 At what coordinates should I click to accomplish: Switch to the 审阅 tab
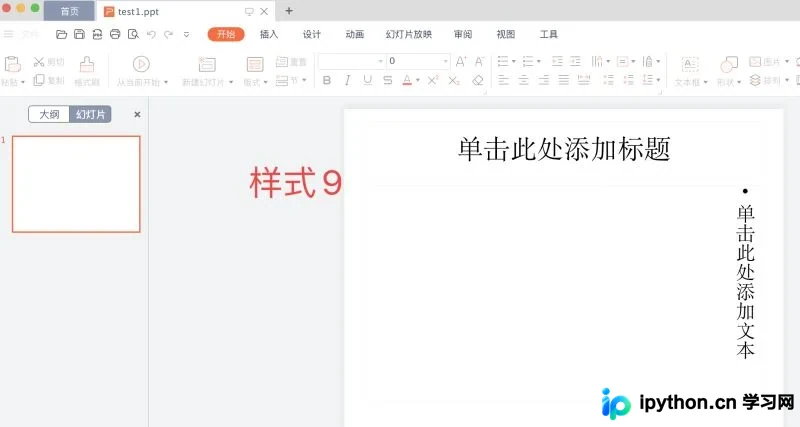(463, 34)
